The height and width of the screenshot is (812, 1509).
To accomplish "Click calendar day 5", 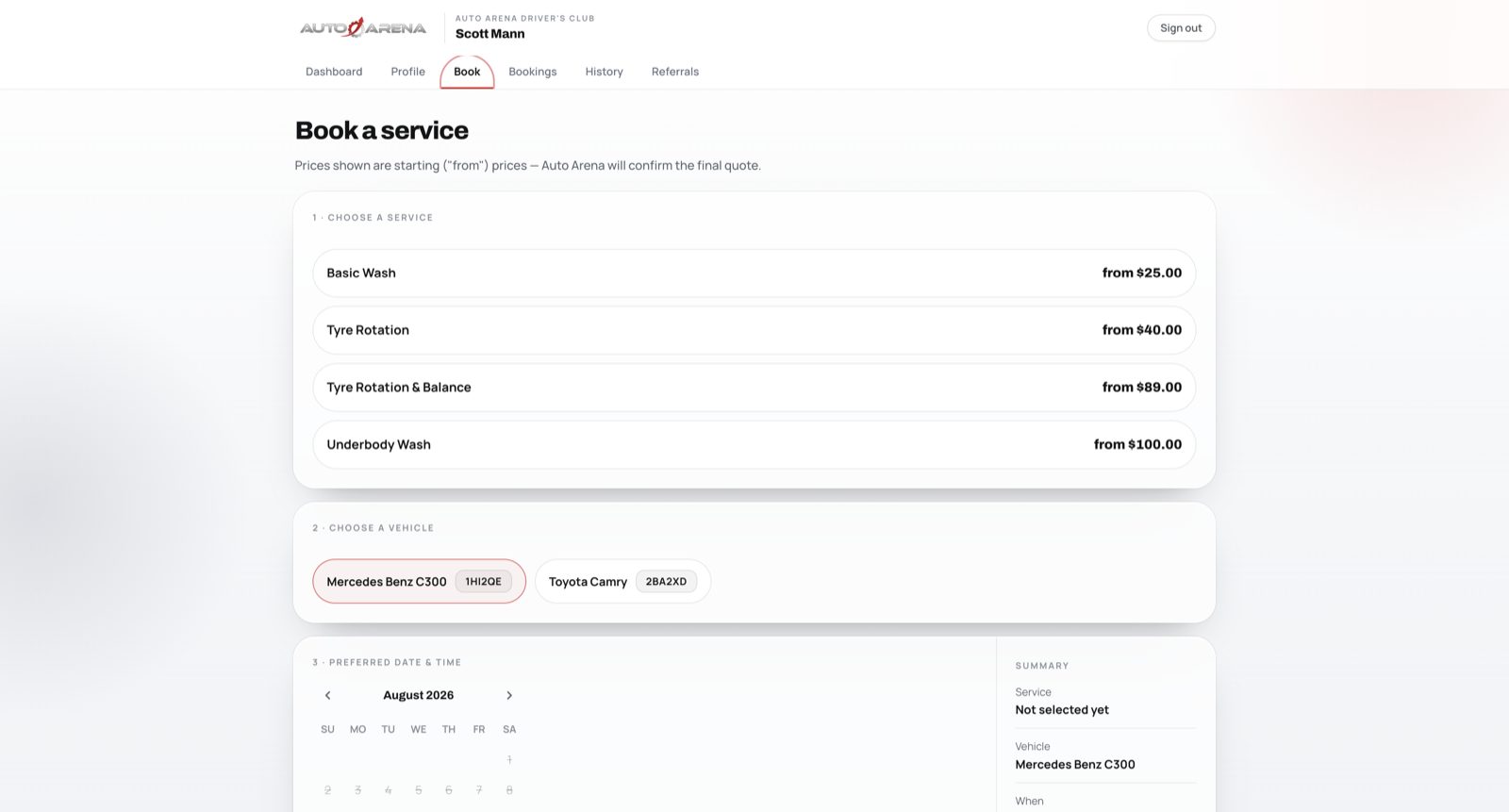I will click(419, 790).
